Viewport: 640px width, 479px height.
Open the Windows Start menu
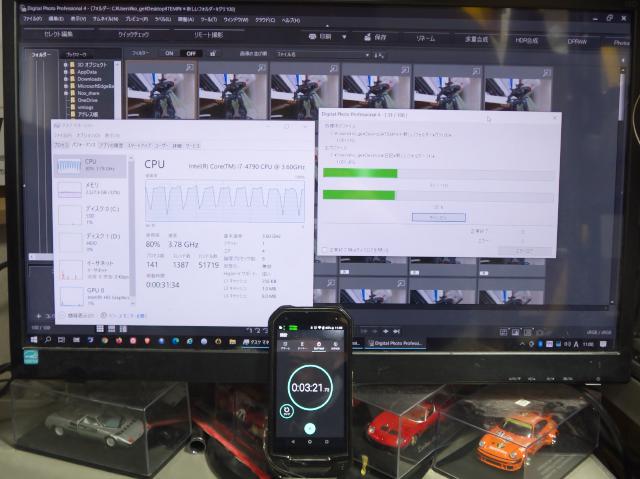click(x=34, y=339)
